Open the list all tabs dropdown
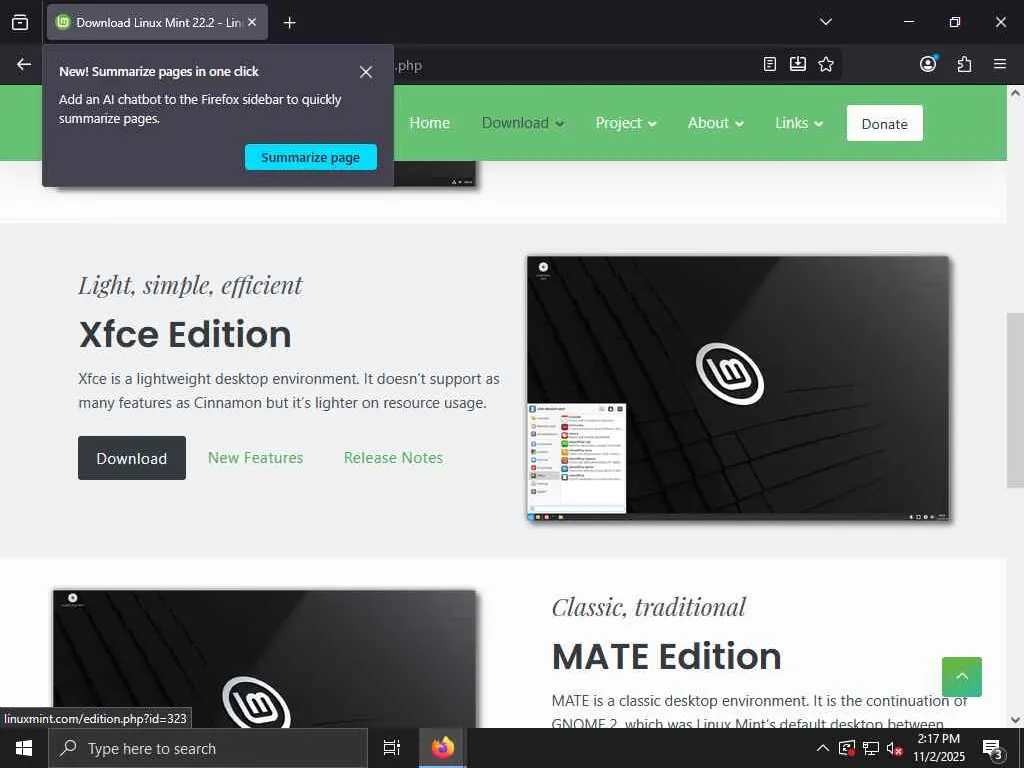The width and height of the screenshot is (1024, 768). [825, 22]
